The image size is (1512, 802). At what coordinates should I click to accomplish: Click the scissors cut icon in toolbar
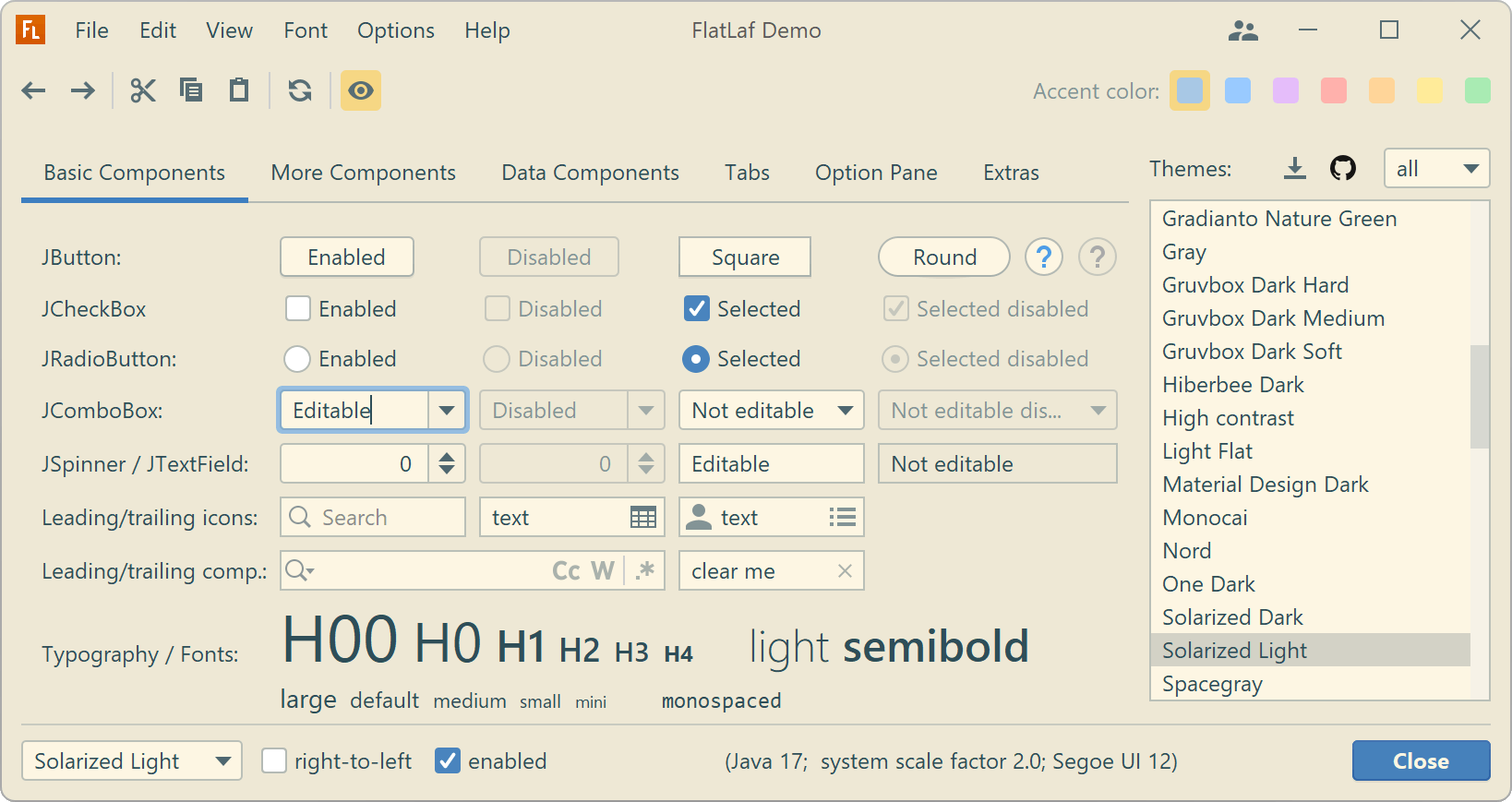click(x=143, y=90)
